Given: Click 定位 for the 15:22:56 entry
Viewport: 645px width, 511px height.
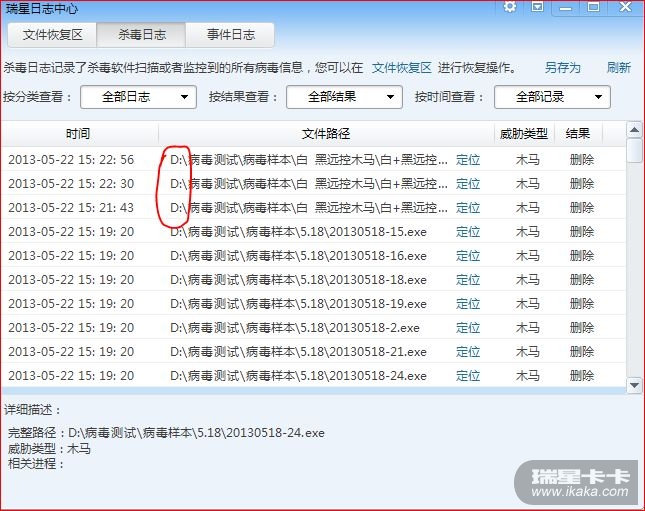Looking at the screenshot, I should (x=468, y=160).
